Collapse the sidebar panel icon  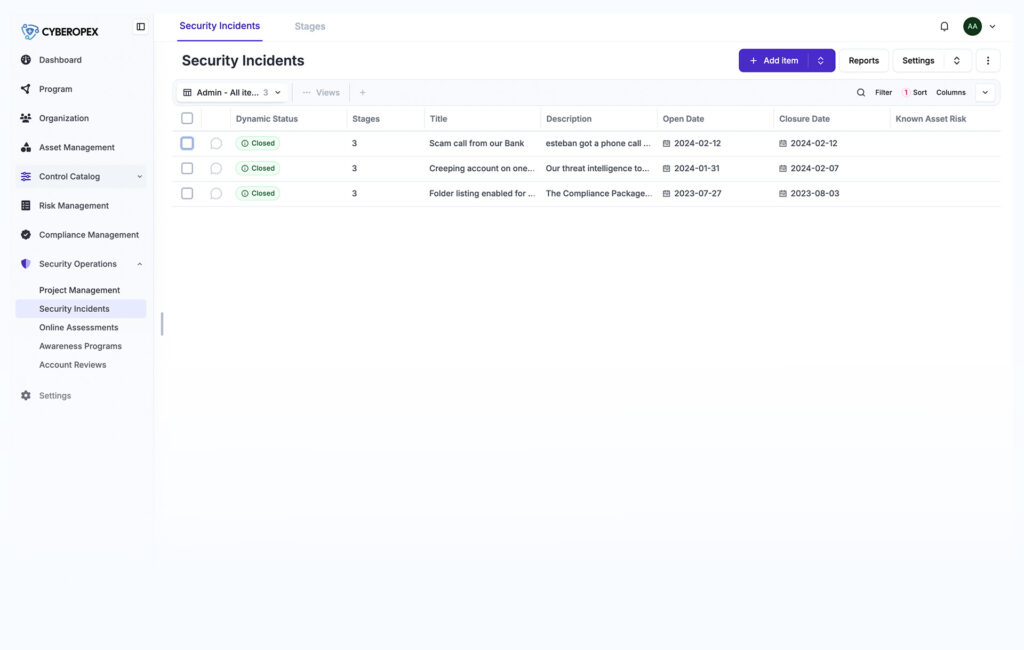click(140, 27)
